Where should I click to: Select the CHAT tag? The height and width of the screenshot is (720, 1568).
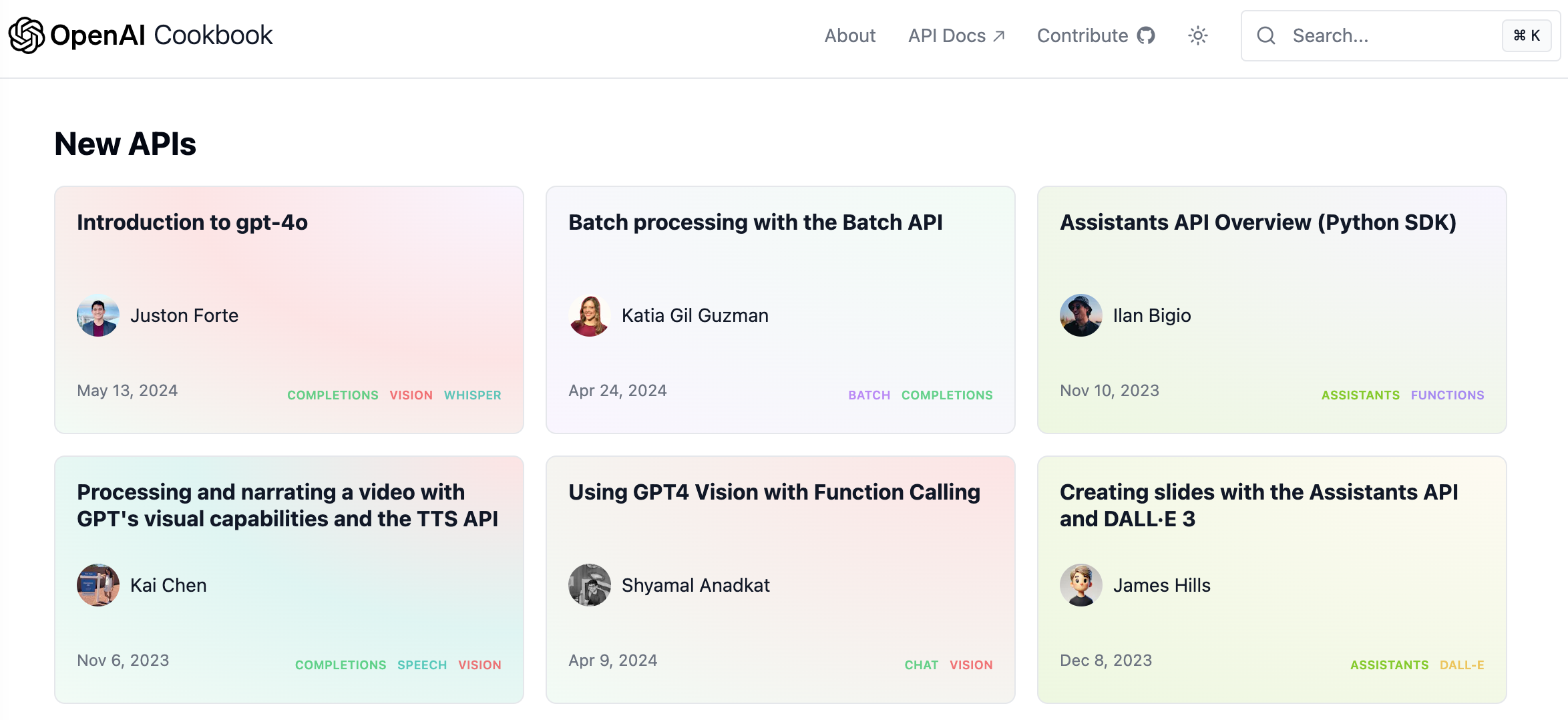922,665
